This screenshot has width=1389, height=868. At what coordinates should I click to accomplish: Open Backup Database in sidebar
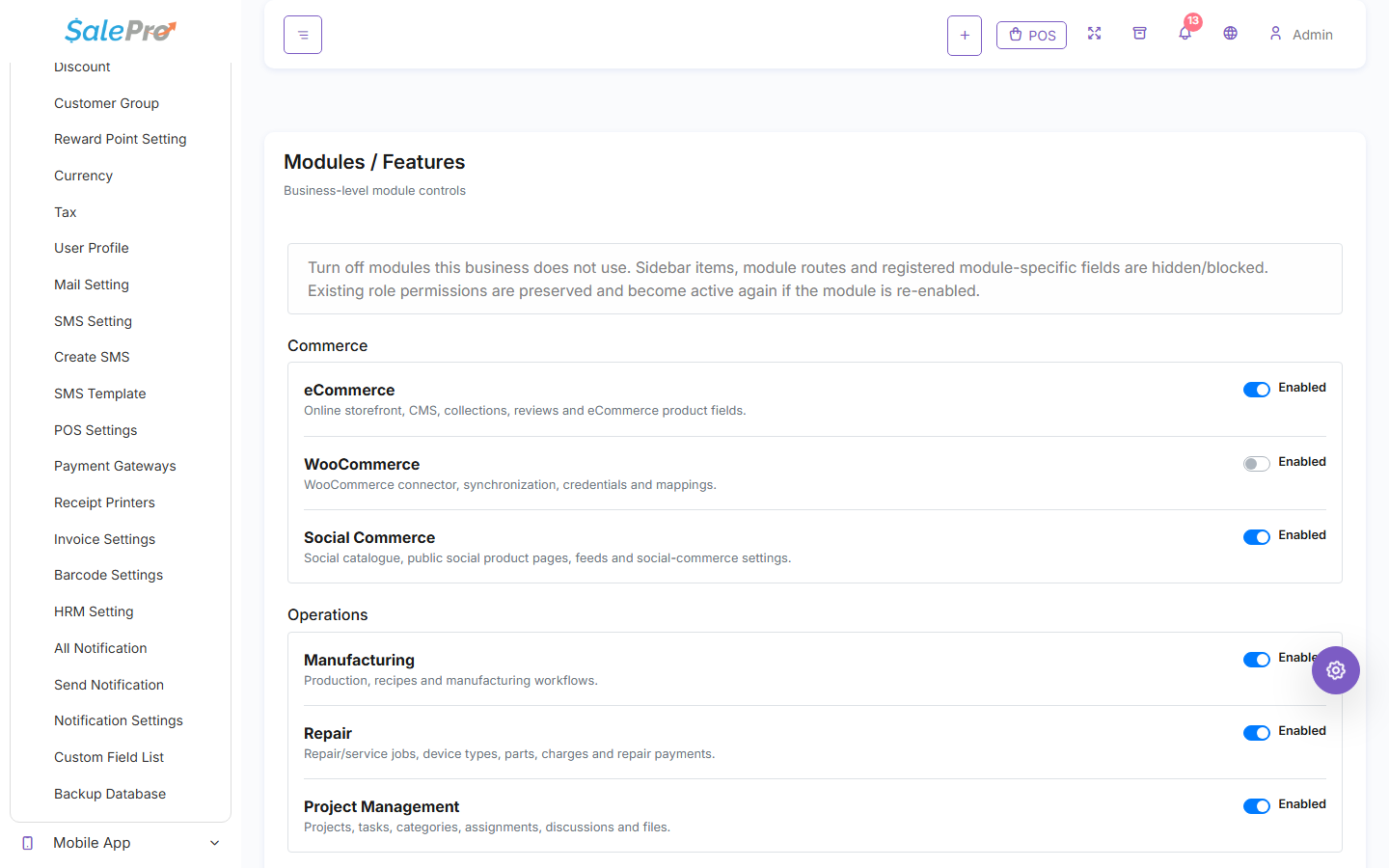pyautogui.click(x=110, y=794)
